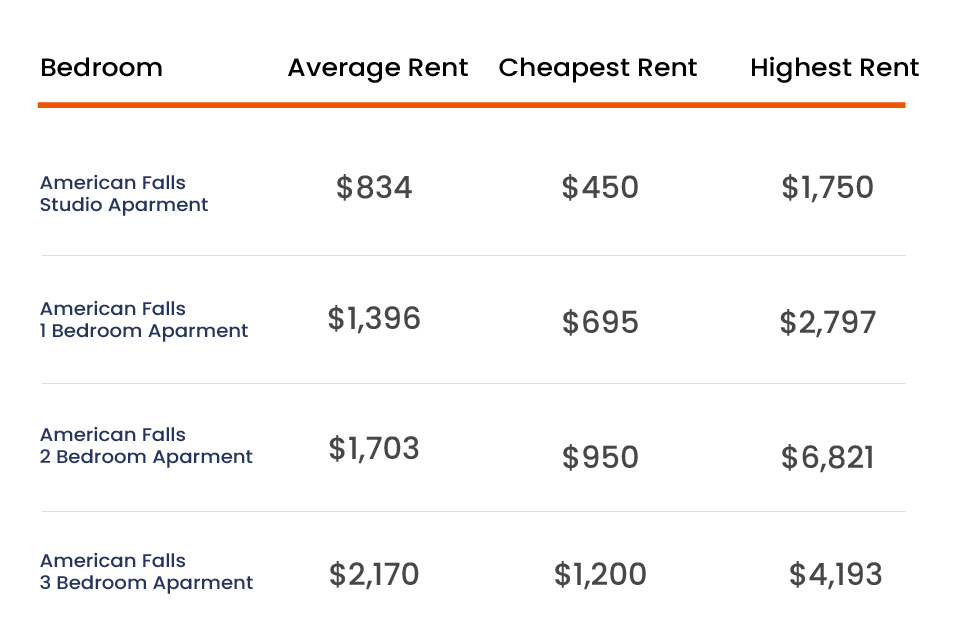Select the $2,170 average rent value
The width and height of the screenshot is (968, 640).
tap(374, 575)
